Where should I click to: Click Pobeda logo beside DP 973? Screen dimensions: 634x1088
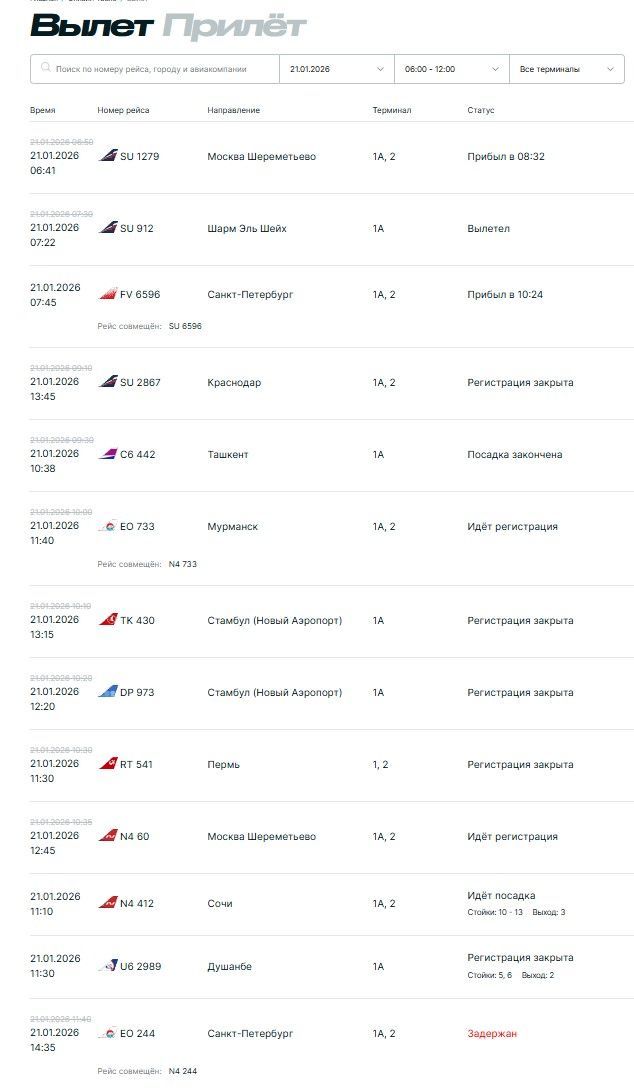coord(108,692)
